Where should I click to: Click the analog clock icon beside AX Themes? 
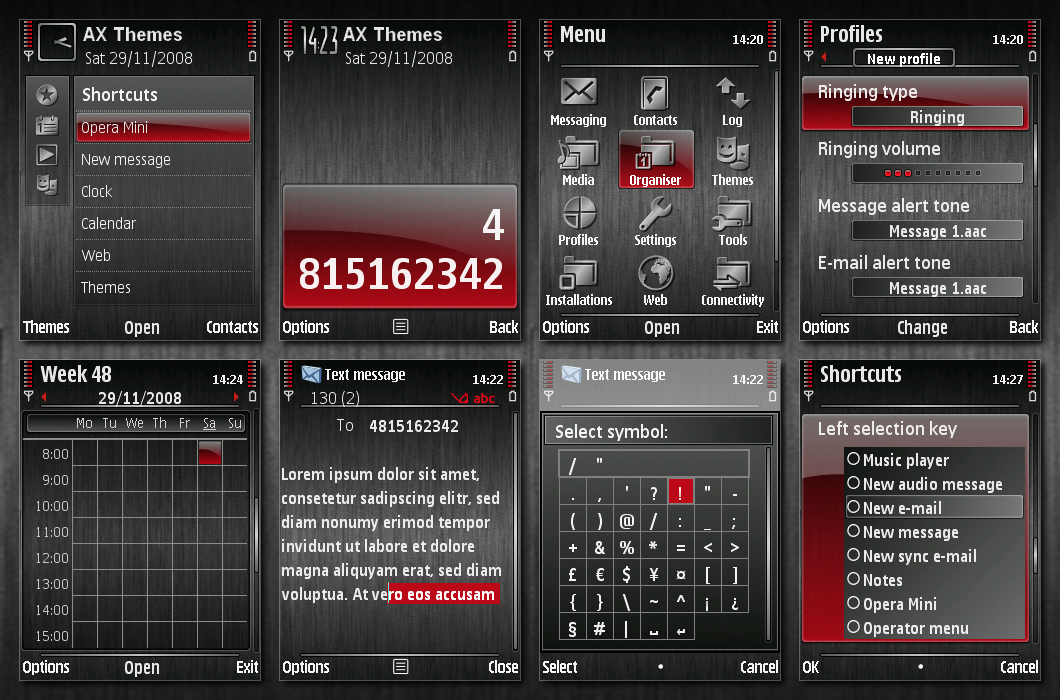57,42
